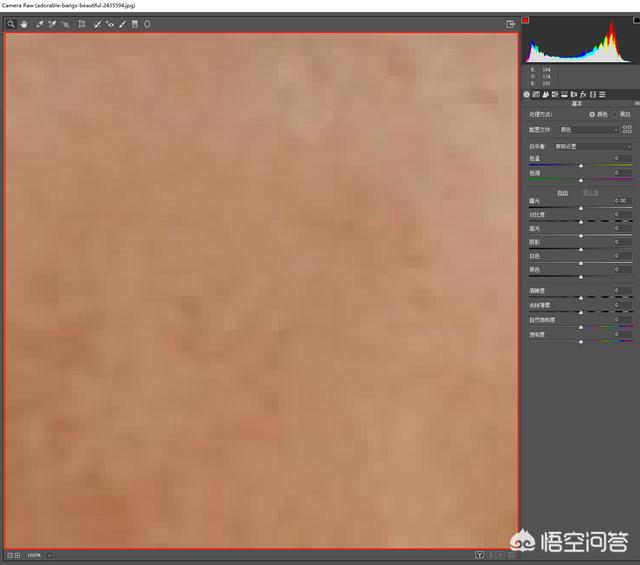Viewport: 640px width, 565px height.
Task: Select the Adjustment Brush tool
Action: tap(122, 24)
